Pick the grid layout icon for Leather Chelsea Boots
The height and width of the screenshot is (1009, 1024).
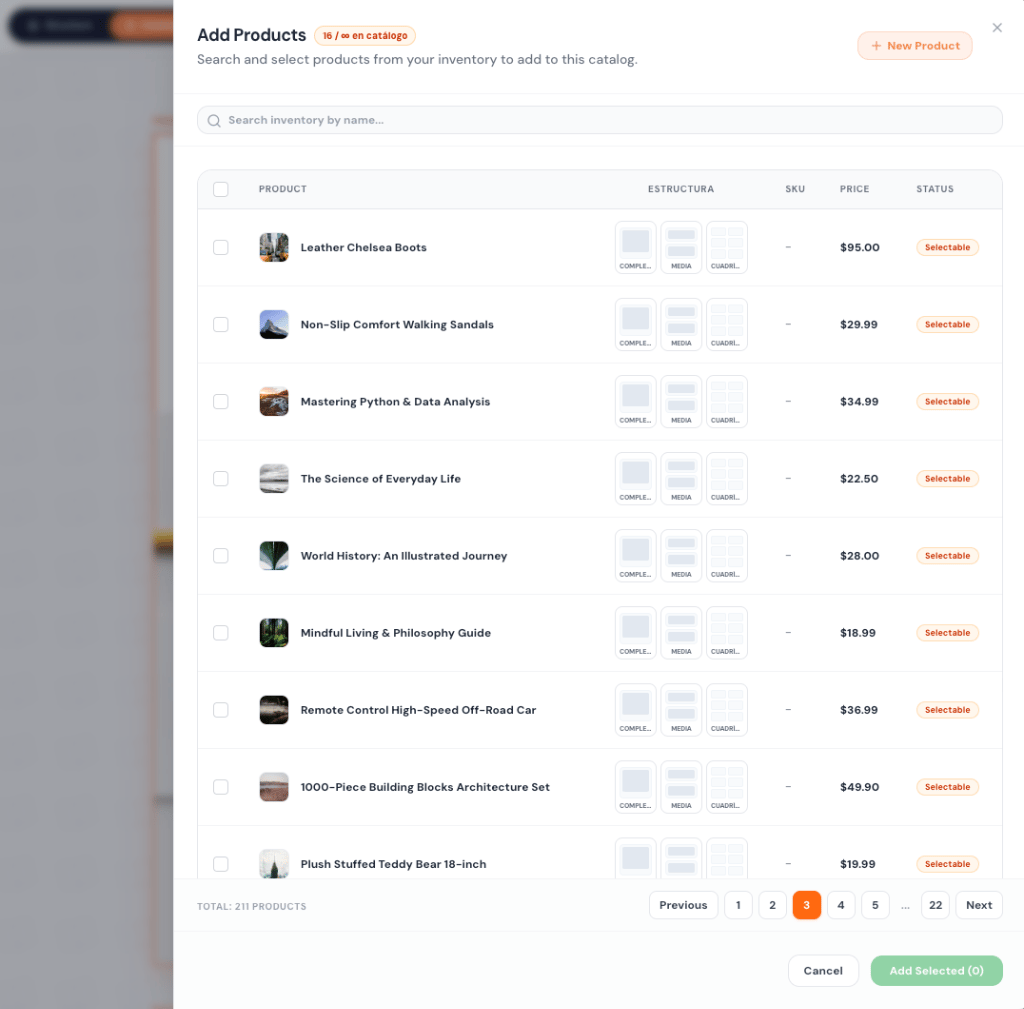coord(727,248)
